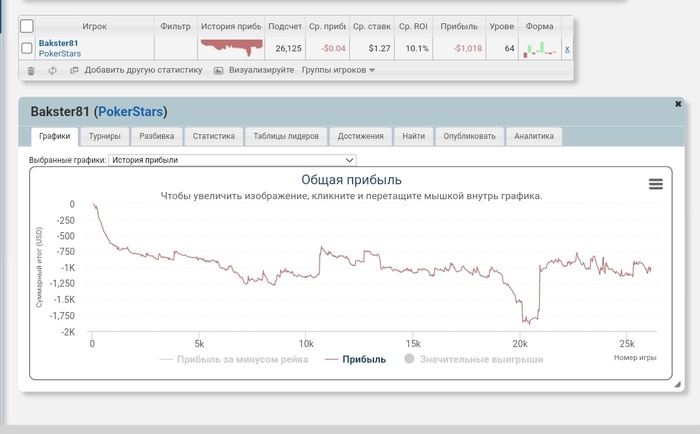Click the Форма column header
Image resolution: width=700 pixels, height=434 pixels.
click(539, 26)
